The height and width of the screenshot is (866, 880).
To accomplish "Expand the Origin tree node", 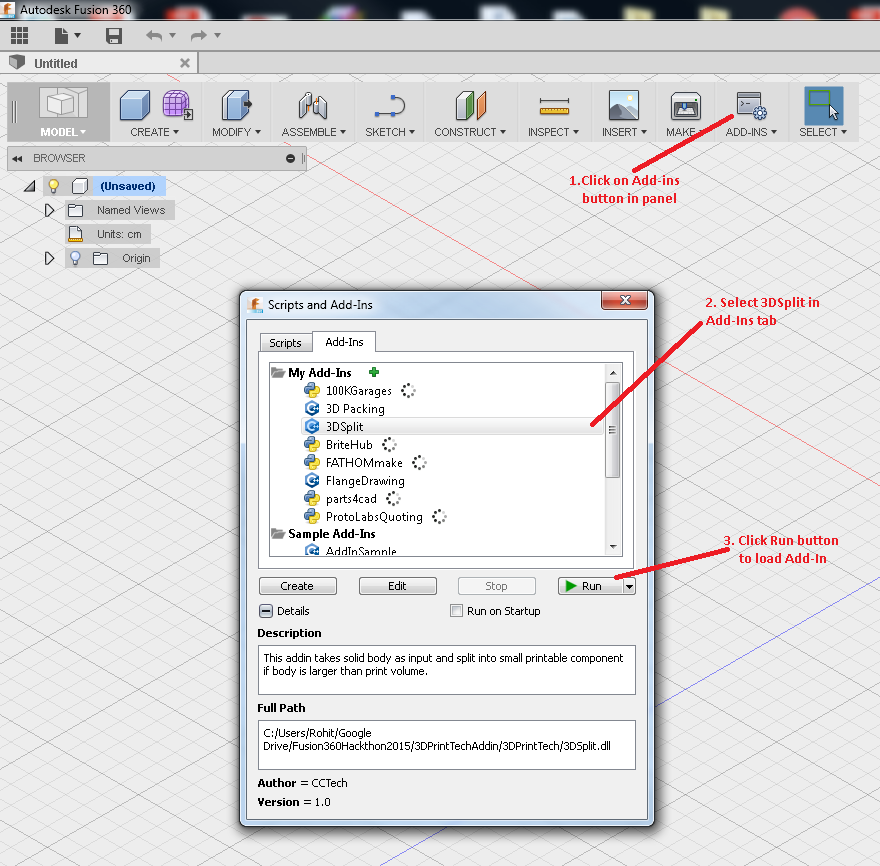I will point(49,258).
